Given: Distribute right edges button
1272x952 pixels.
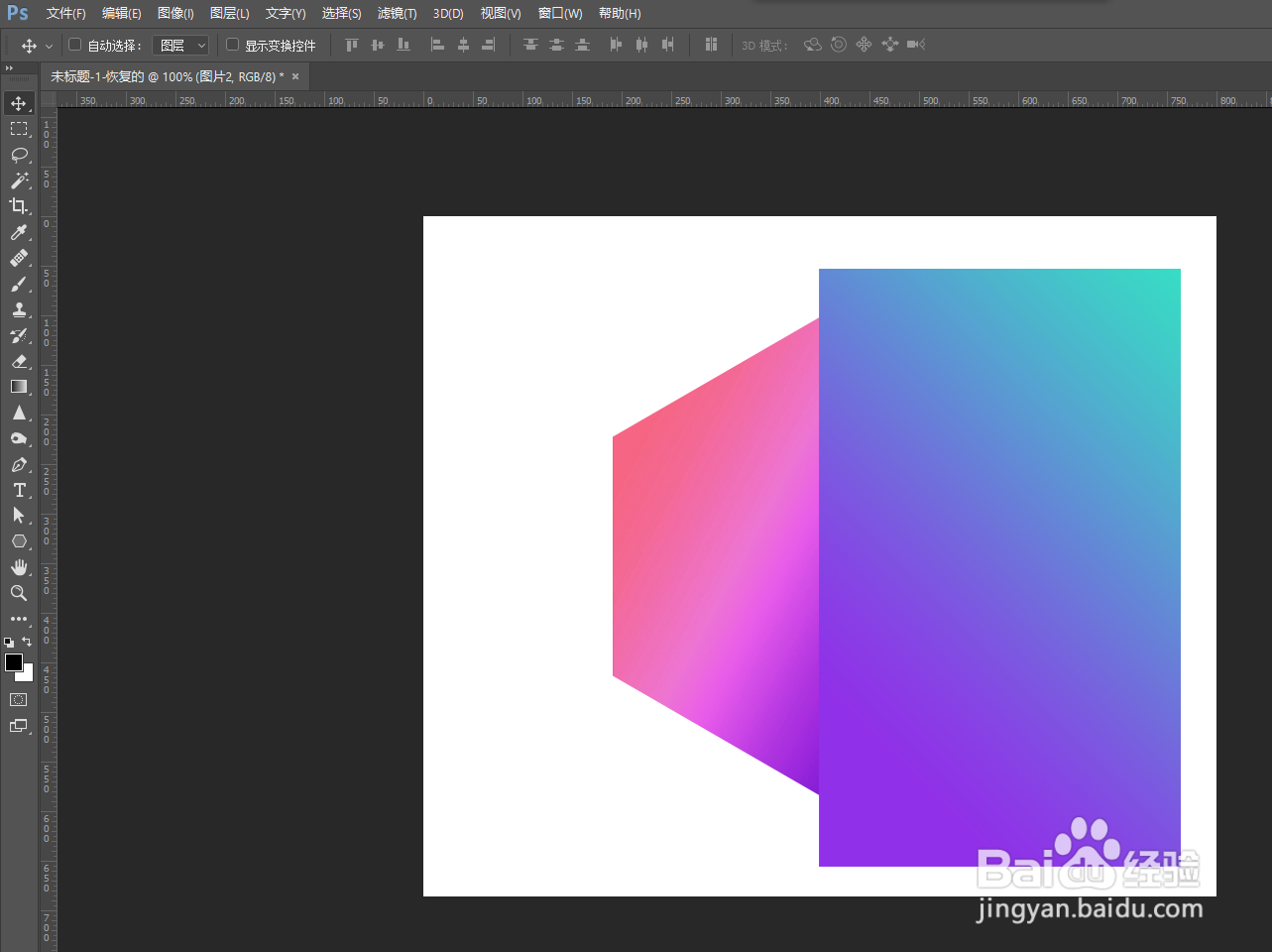Looking at the screenshot, I should coord(667,45).
